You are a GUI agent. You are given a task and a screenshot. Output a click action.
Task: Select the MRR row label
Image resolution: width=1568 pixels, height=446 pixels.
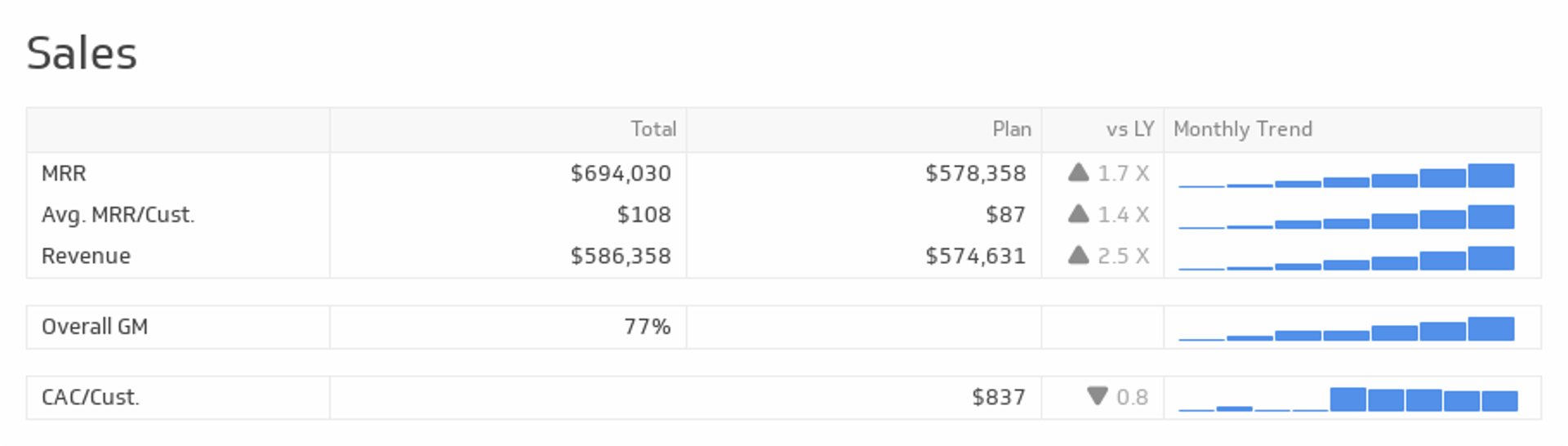tap(64, 173)
